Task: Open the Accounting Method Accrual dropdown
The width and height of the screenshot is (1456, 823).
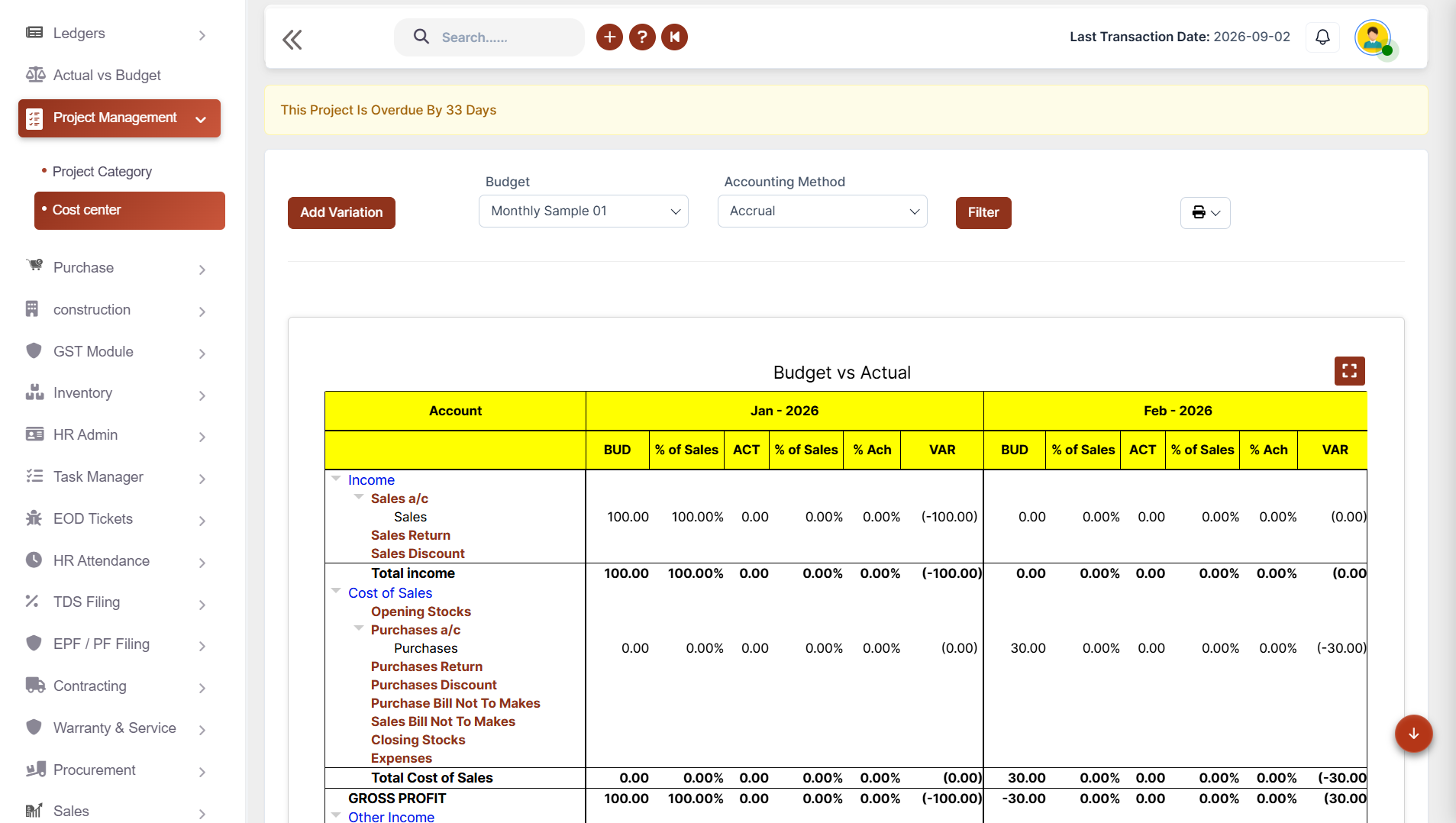Action: click(x=822, y=211)
